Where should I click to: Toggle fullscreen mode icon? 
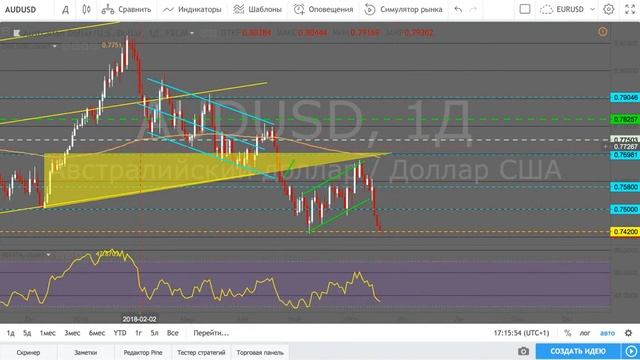(x=630, y=9)
